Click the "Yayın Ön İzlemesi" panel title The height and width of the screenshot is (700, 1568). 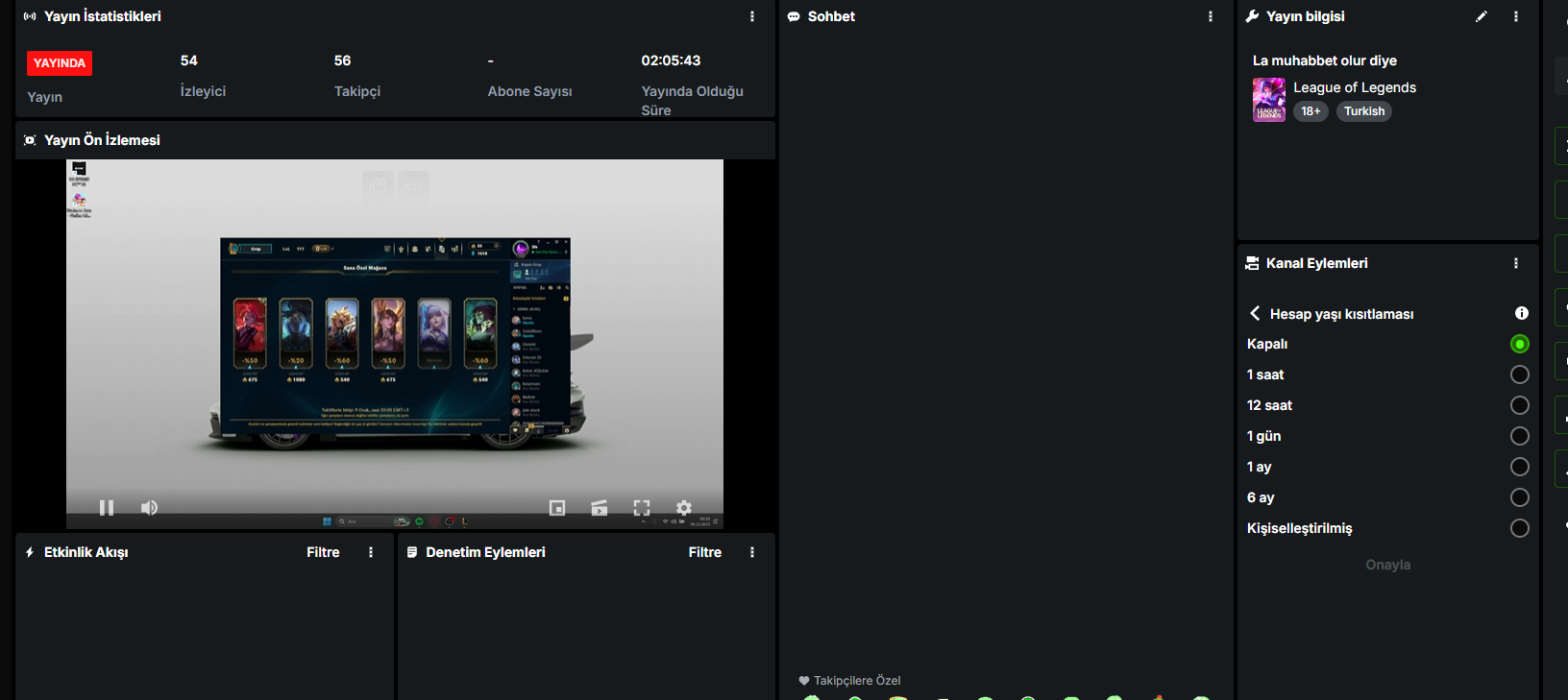point(102,140)
